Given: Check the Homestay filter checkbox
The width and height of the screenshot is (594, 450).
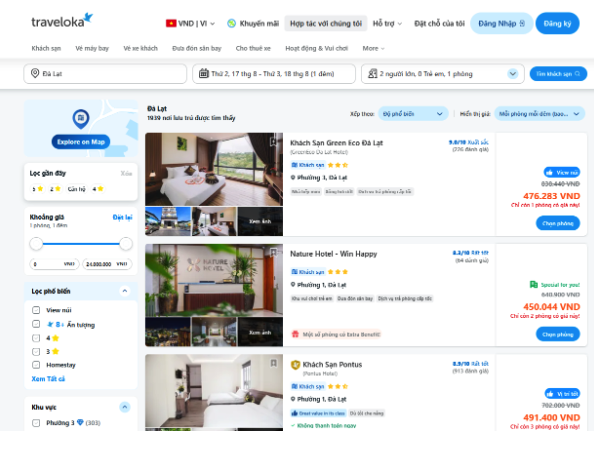Looking at the screenshot, I should tap(36, 365).
